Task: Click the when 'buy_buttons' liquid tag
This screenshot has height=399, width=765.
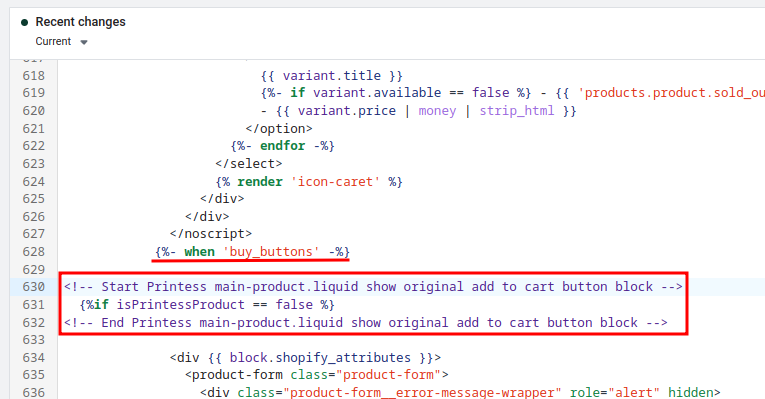Action: point(252,252)
